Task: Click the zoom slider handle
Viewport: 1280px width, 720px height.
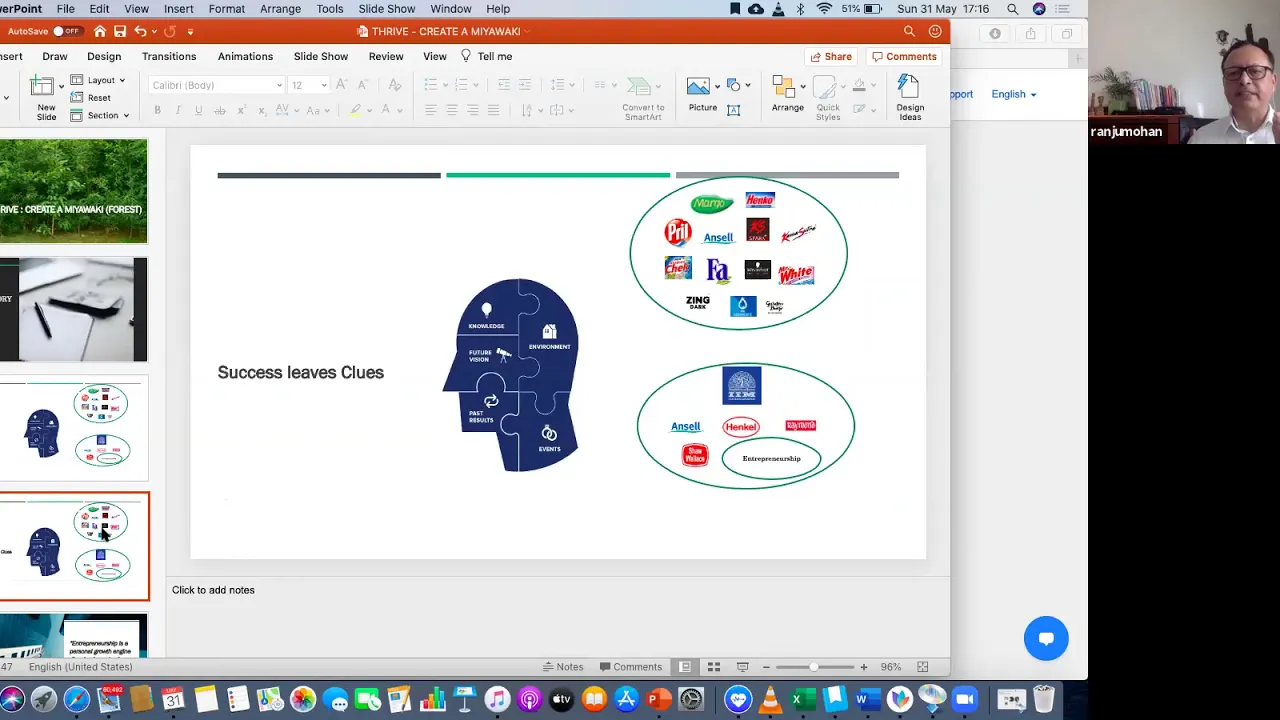Action: [x=814, y=667]
